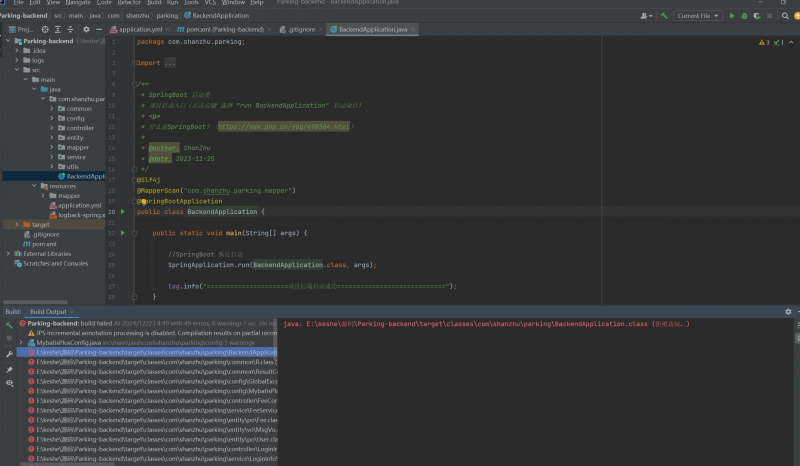Screen dimensions: 800x466
Task: Expand External Libraries node
Action: click(x=8, y=254)
